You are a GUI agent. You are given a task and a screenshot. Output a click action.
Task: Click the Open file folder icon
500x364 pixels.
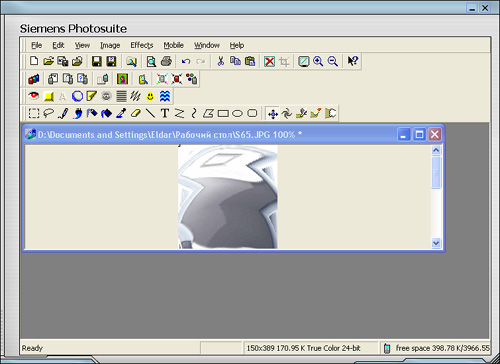pyautogui.click(x=48, y=61)
